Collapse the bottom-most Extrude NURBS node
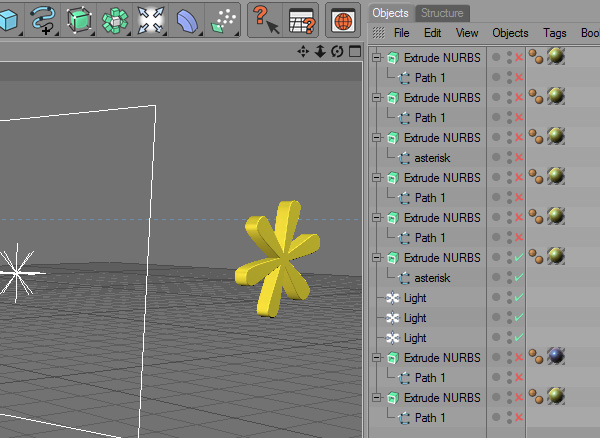600x438 pixels. coord(377,398)
